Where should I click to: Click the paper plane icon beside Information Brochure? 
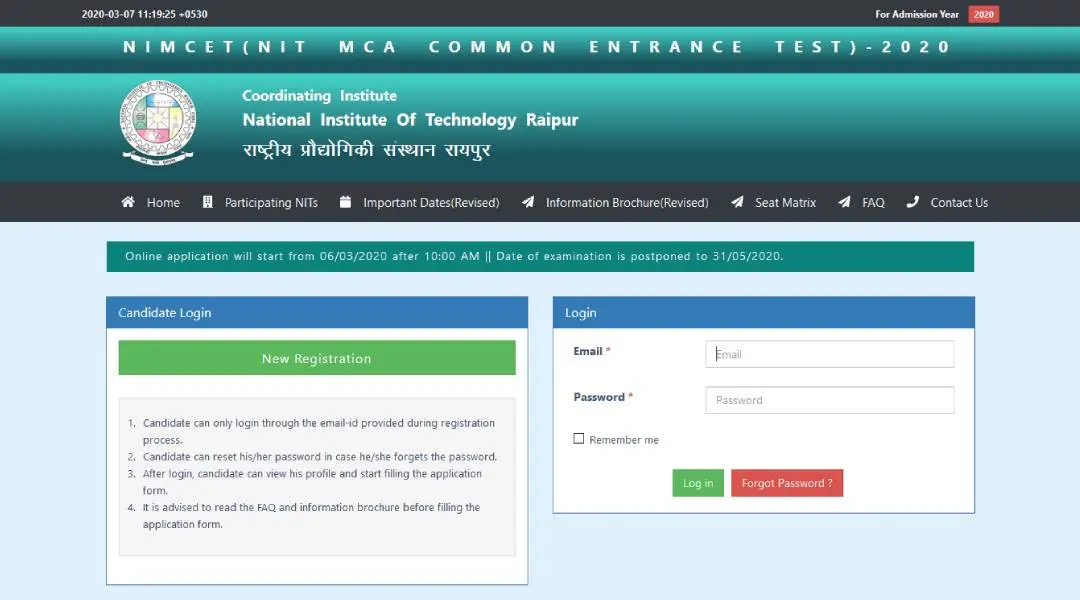pyautogui.click(x=528, y=202)
